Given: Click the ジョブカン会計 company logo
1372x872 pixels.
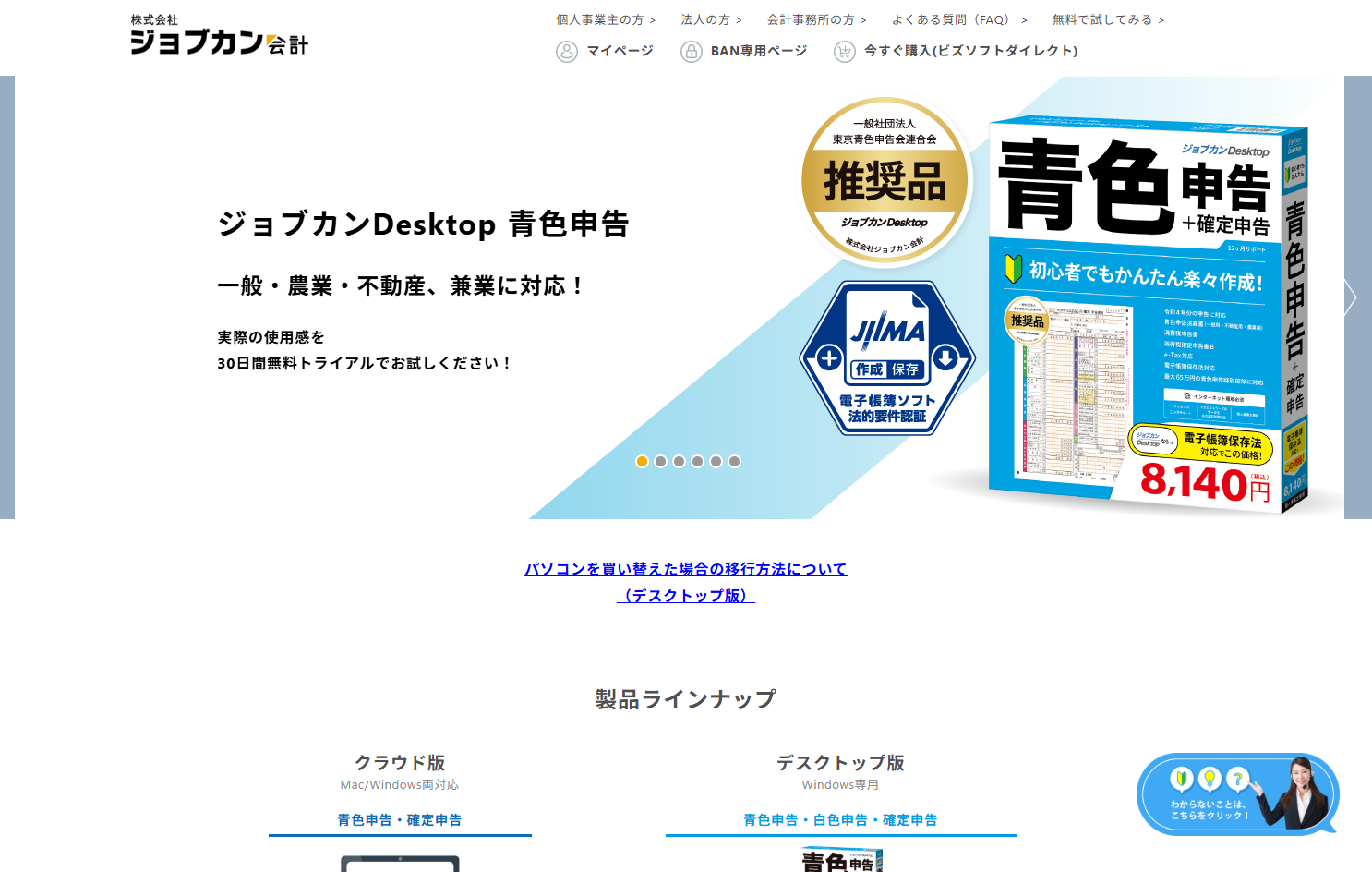Looking at the screenshot, I should click(x=219, y=35).
